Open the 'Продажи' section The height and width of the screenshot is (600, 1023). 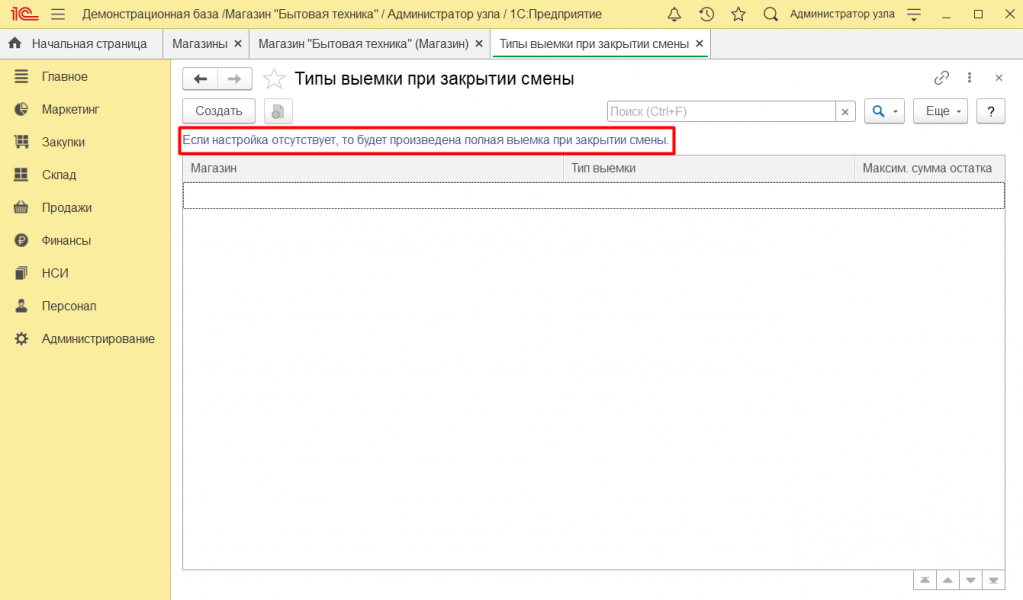pyautogui.click(x=66, y=208)
